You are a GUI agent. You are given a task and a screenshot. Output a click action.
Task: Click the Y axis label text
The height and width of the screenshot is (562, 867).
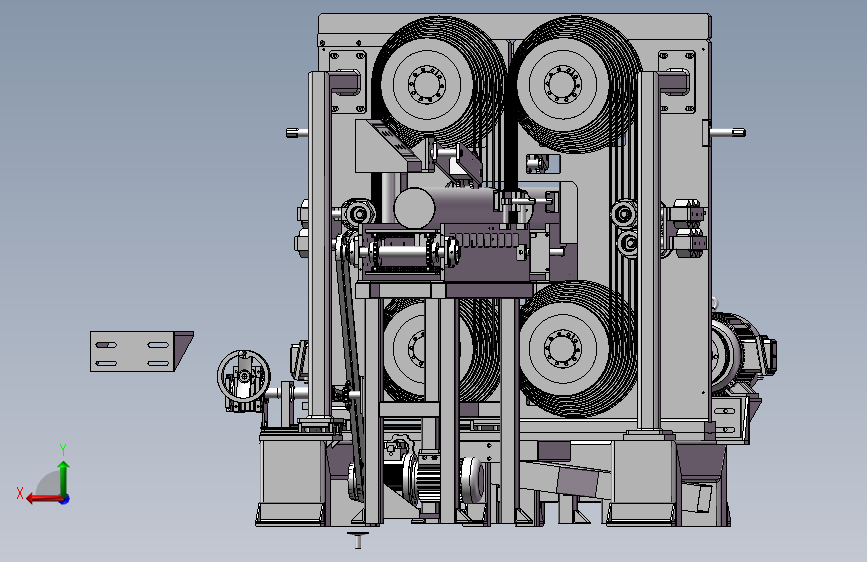(x=63, y=450)
